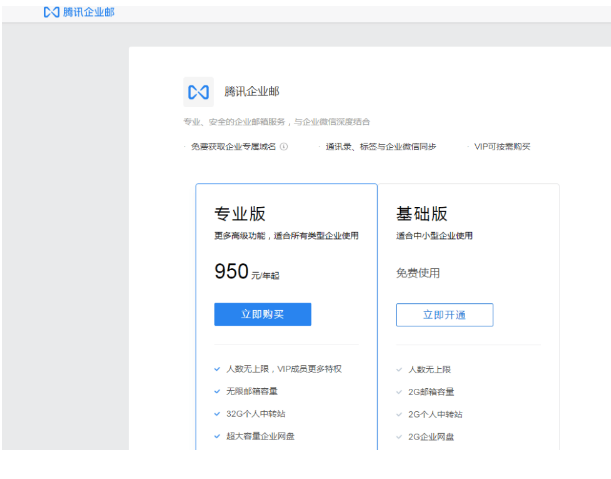
Task: Click checkmark beside 无限邮箱容量
Action: pos(217,391)
